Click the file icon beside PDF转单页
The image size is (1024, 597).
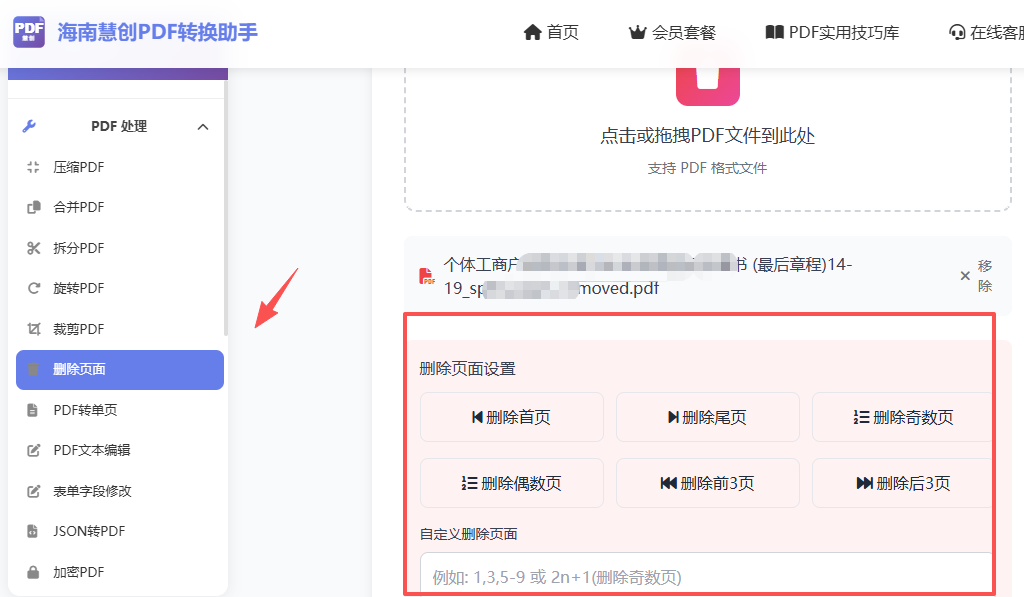(33, 410)
